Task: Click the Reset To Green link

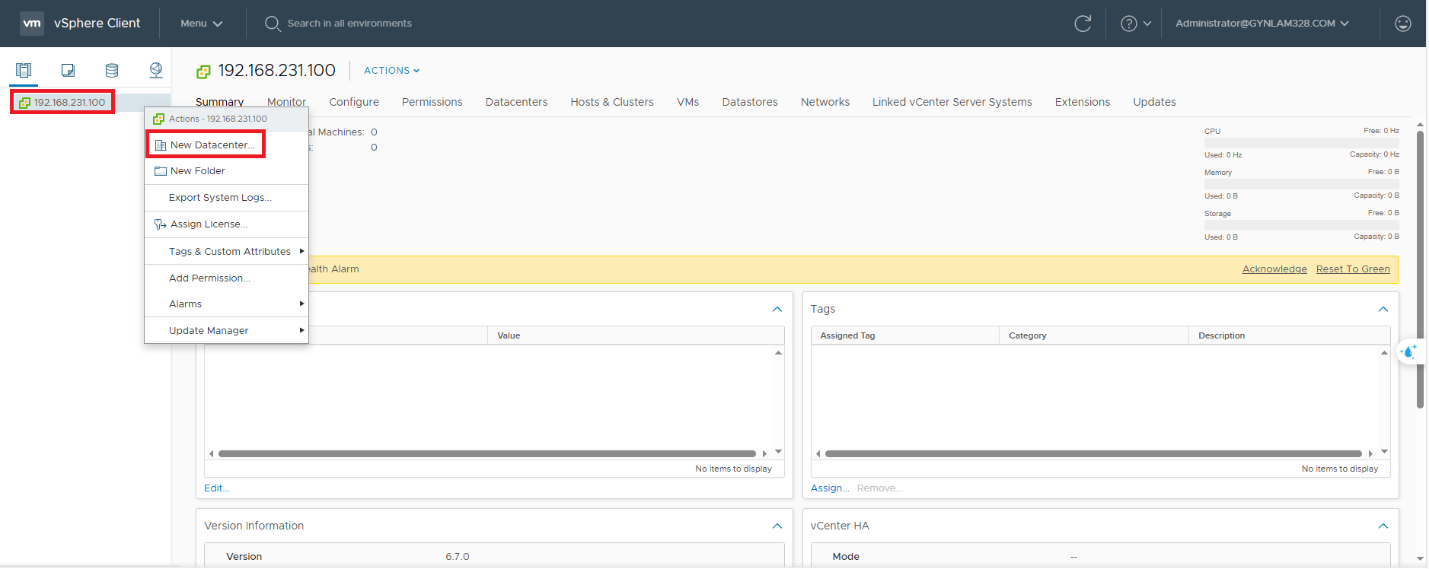Action: (1353, 269)
